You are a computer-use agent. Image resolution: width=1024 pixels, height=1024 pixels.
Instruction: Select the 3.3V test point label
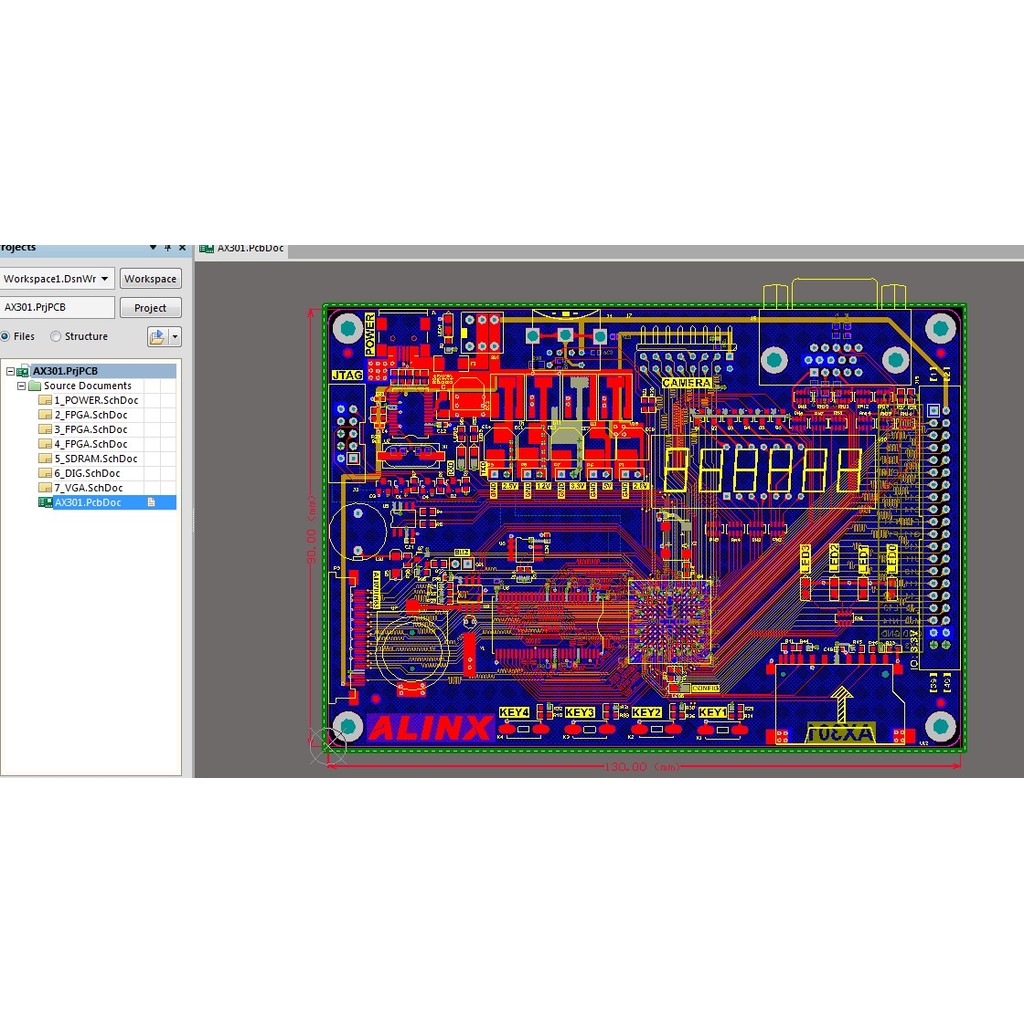577,487
